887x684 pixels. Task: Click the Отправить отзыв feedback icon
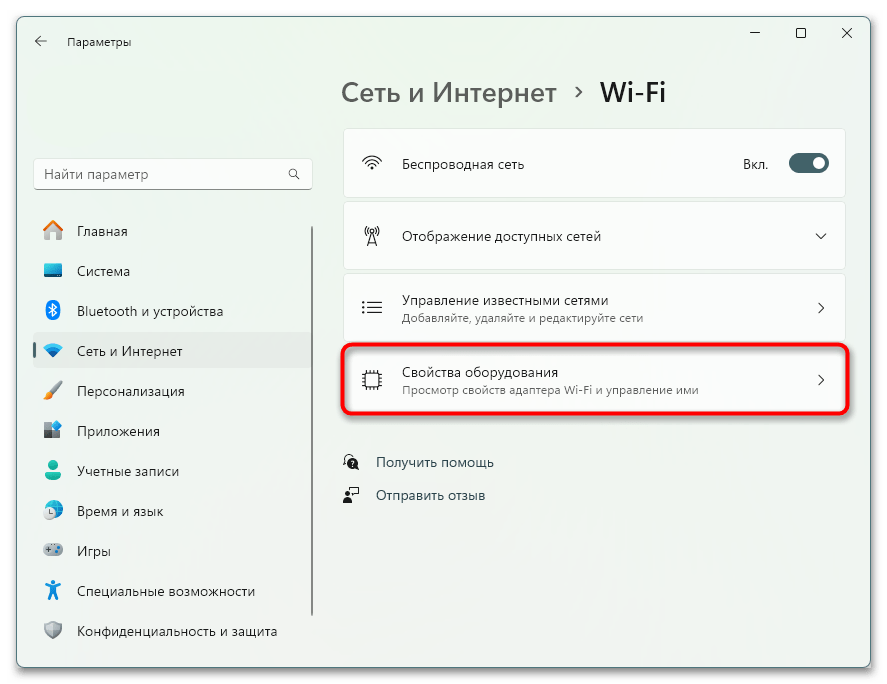point(351,495)
